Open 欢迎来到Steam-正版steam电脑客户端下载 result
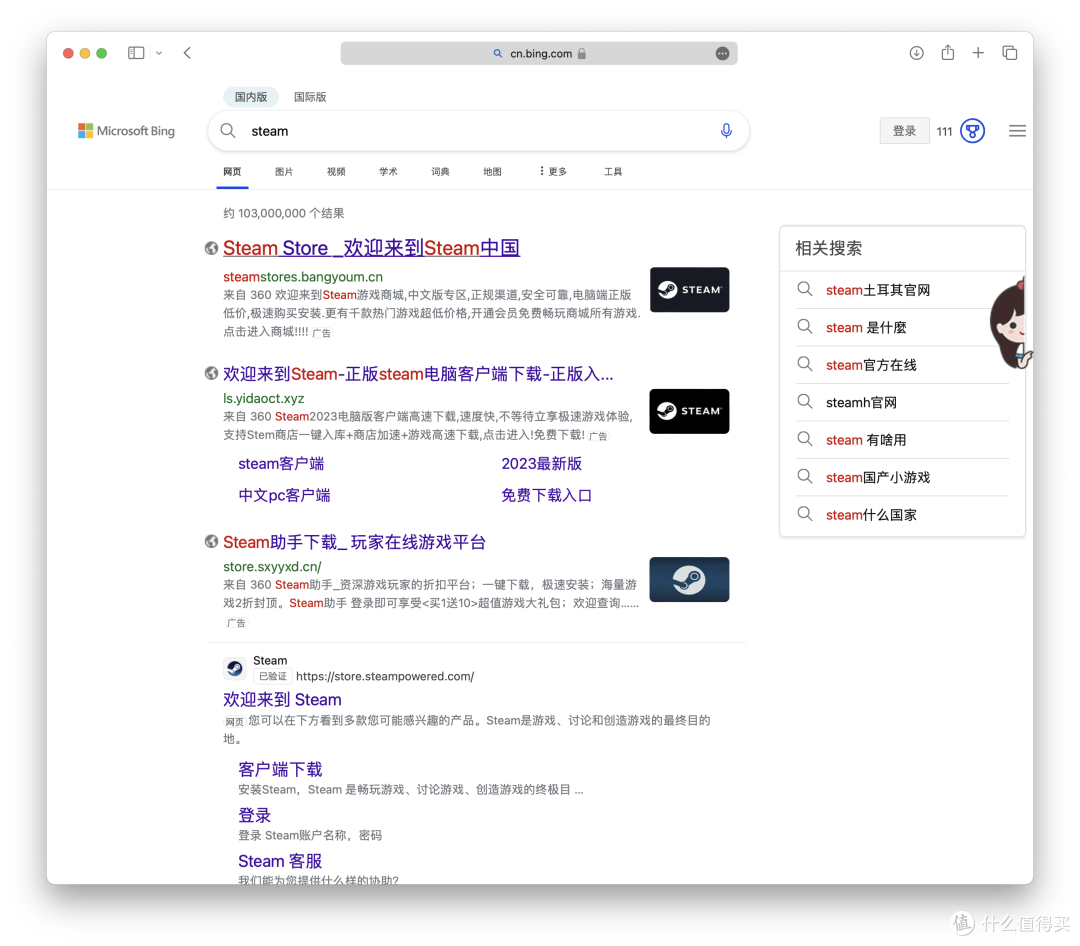Screen dimensions: 1080x946 pos(418,374)
